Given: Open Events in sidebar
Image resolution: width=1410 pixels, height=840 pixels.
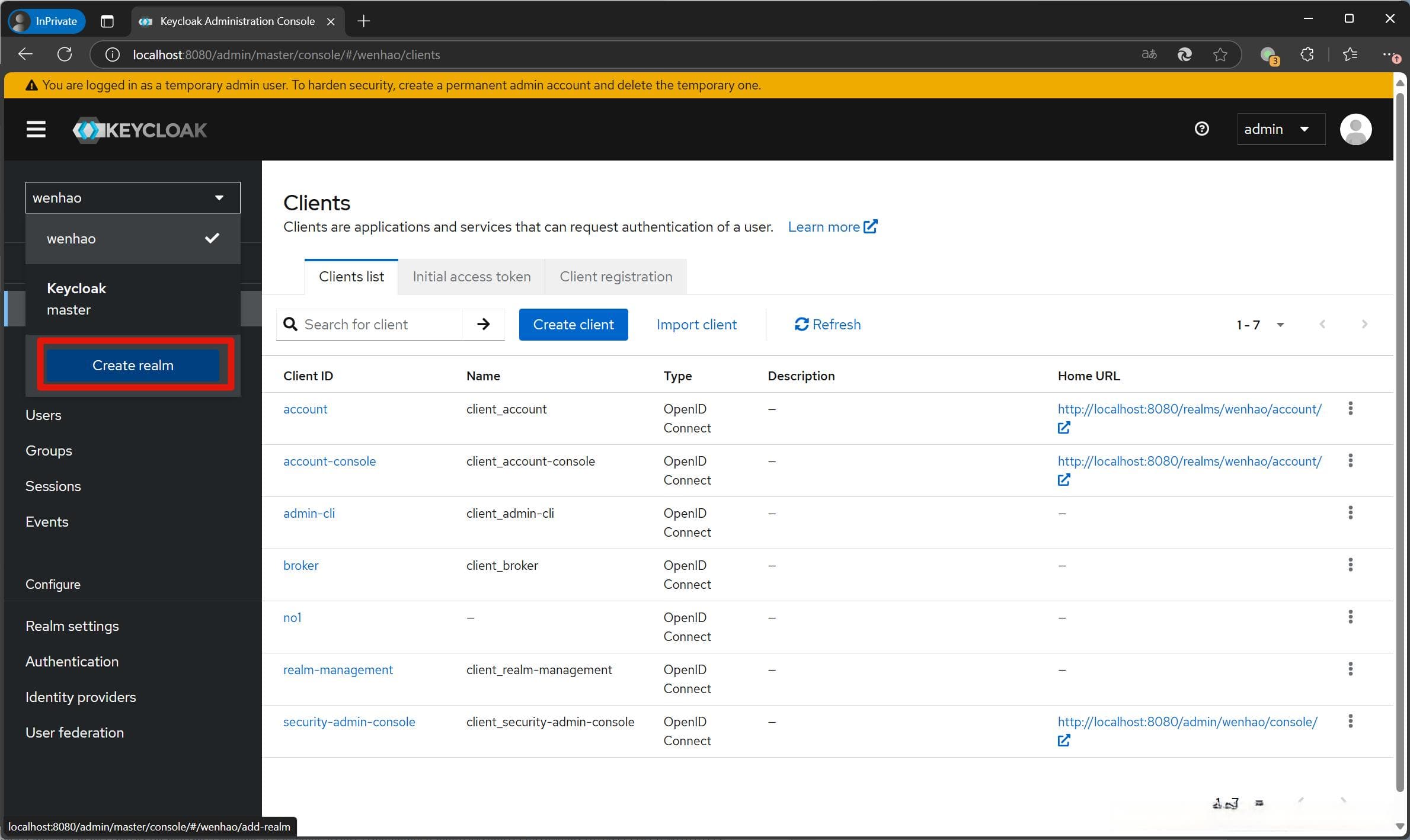Looking at the screenshot, I should (47, 521).
